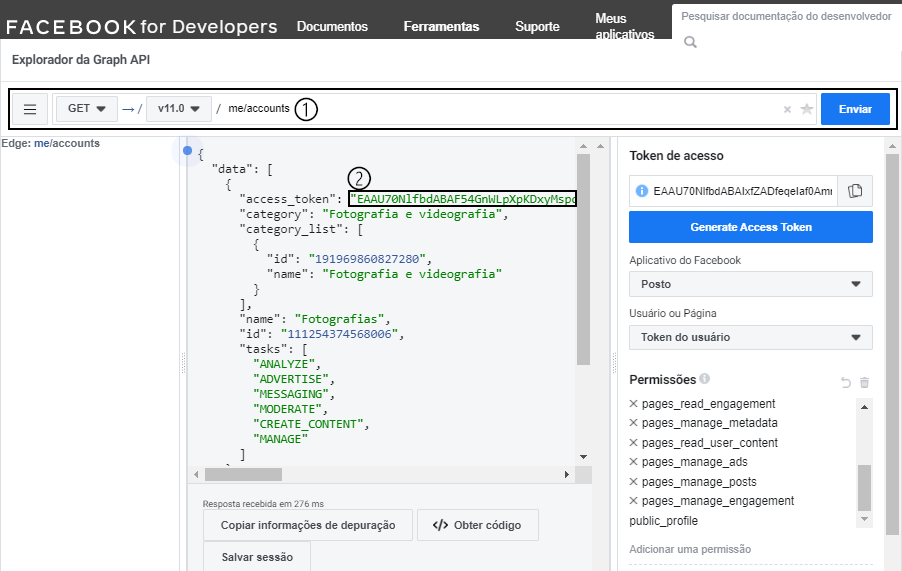Screen dimensions: 902x571
Task: Open the hamburger menu in query bar
Action: click(x=30, y=109)
